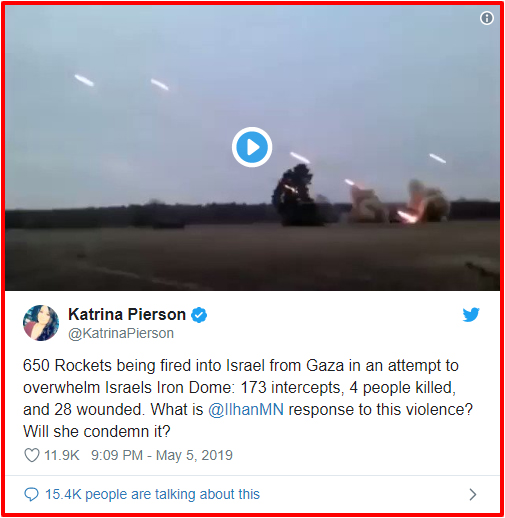Viewport: 505px width, 518px height.
Task: Open the video info icon
Action: point(487,18)
